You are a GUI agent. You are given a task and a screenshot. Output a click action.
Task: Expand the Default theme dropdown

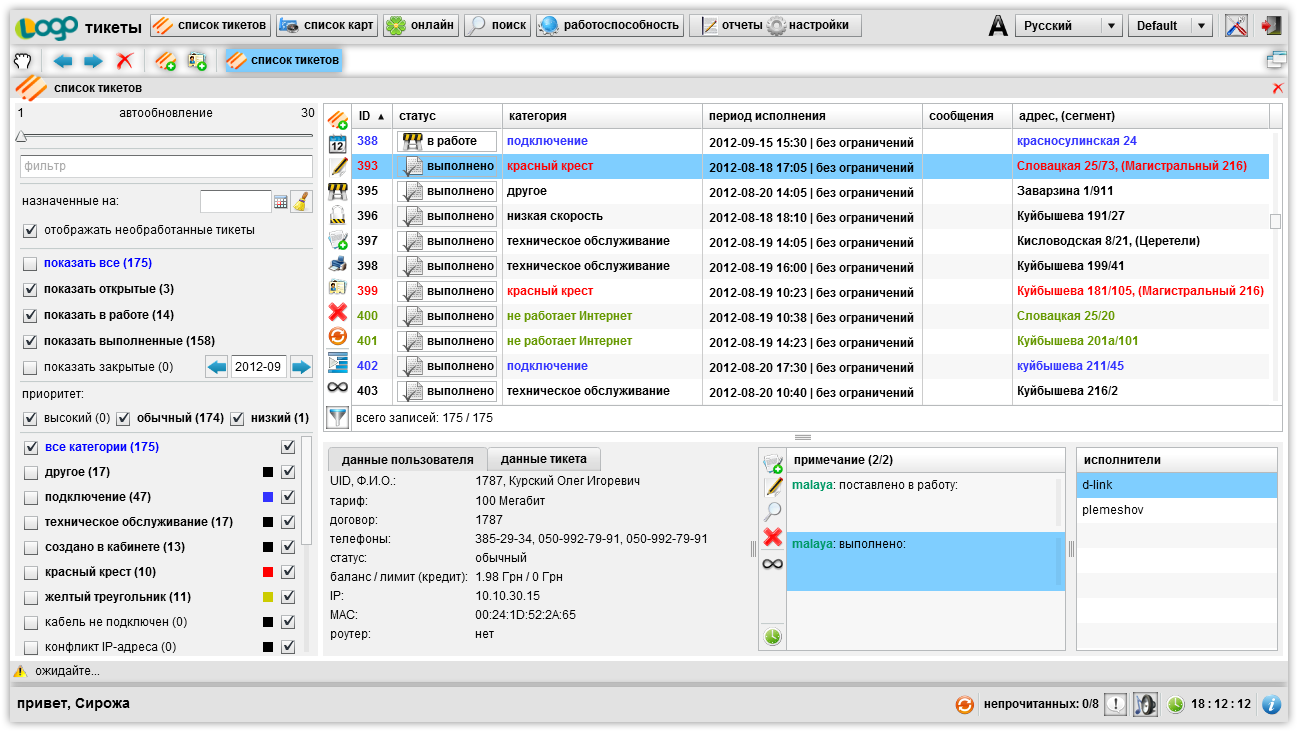pos(1169,26)
